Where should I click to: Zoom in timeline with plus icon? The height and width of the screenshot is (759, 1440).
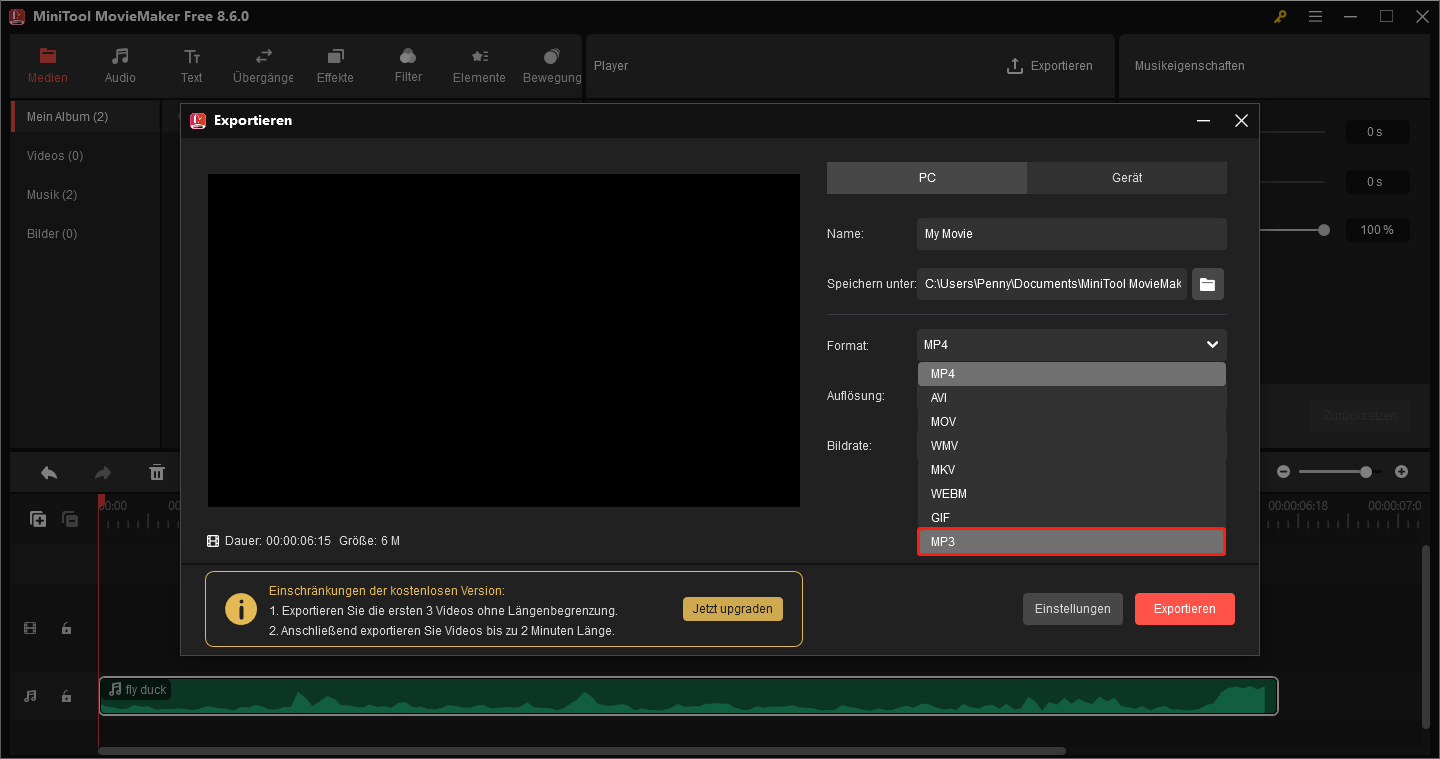(x=1401, y=472)
